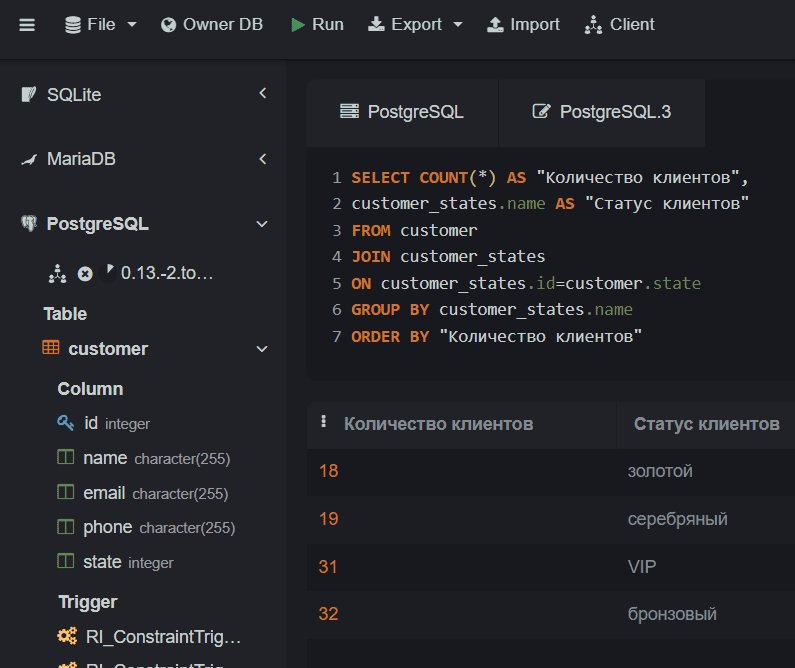Image resolution: width=795 pixels, height=668 pixels.
Task: Select result cell 31
Action: (328, 567)
